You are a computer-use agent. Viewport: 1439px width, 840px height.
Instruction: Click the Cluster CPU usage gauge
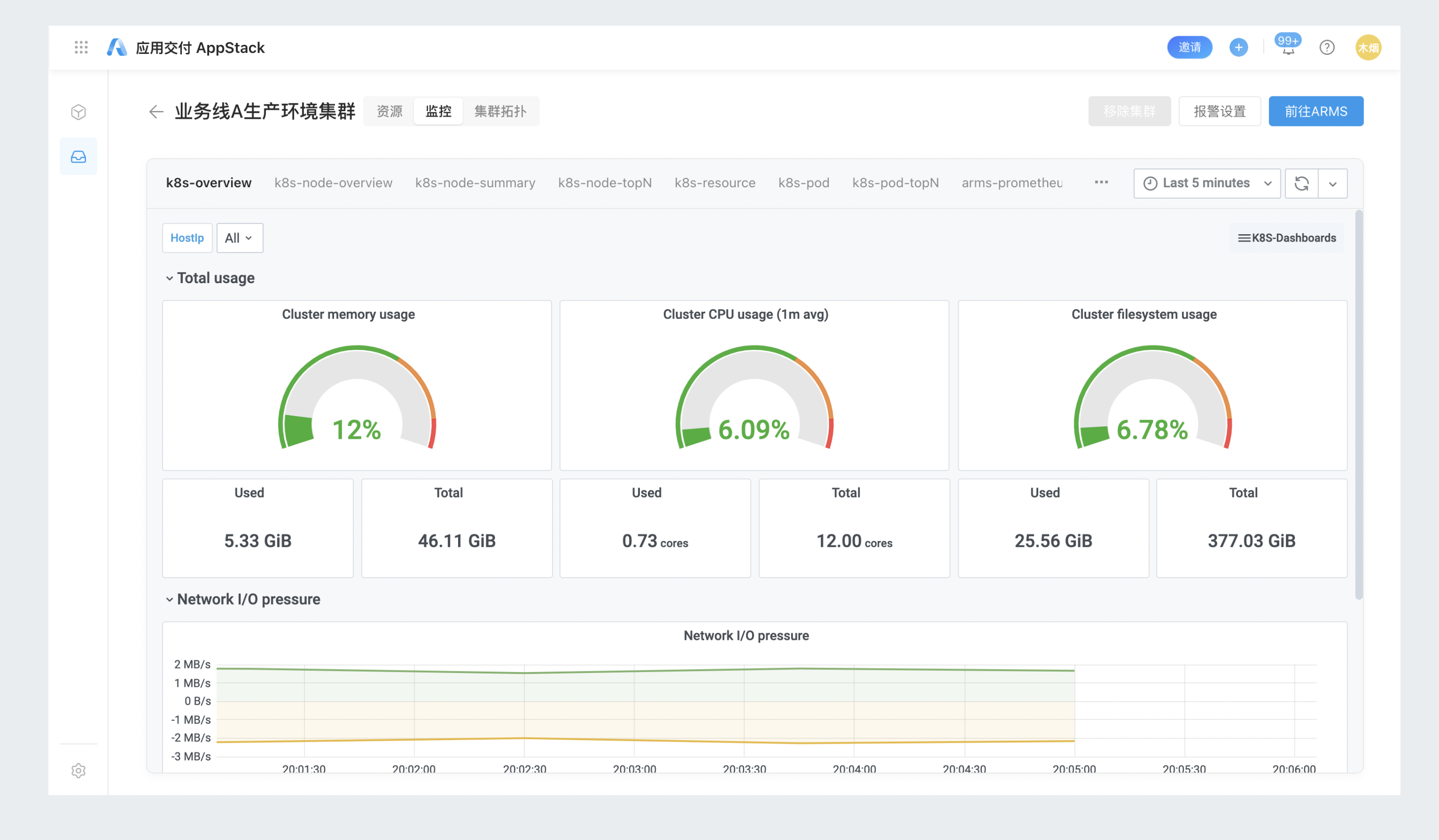(x=754, y=397)
